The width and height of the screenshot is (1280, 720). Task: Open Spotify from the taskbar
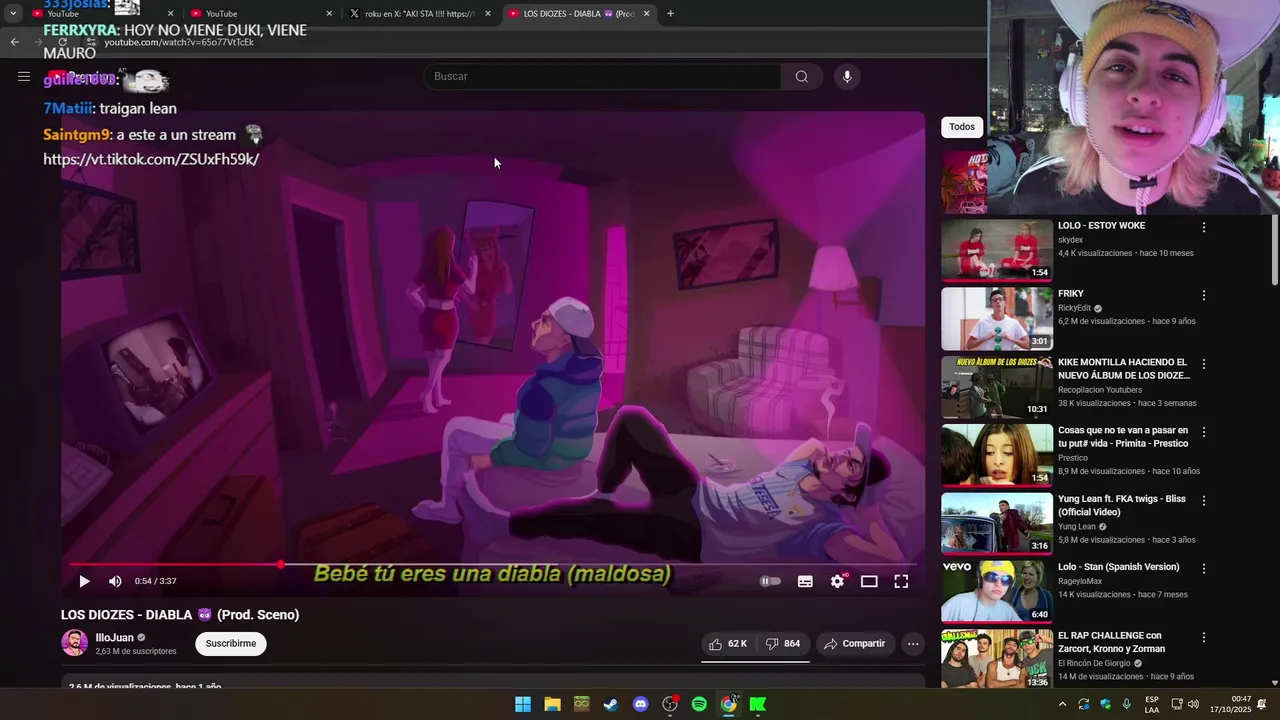(699, 704)
